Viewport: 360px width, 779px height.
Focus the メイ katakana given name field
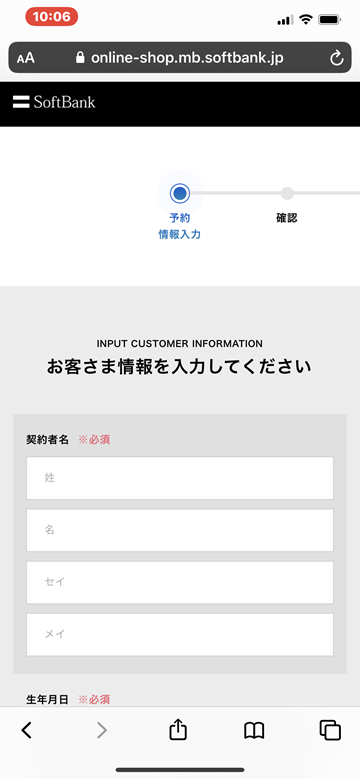pyautogui.click(x=180, y=634)
